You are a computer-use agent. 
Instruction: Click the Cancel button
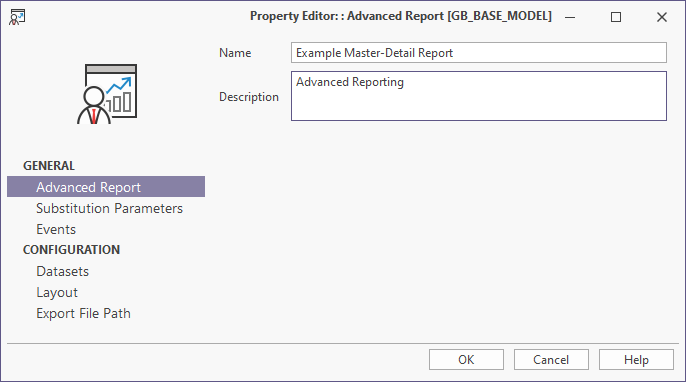tap(551, 360)
